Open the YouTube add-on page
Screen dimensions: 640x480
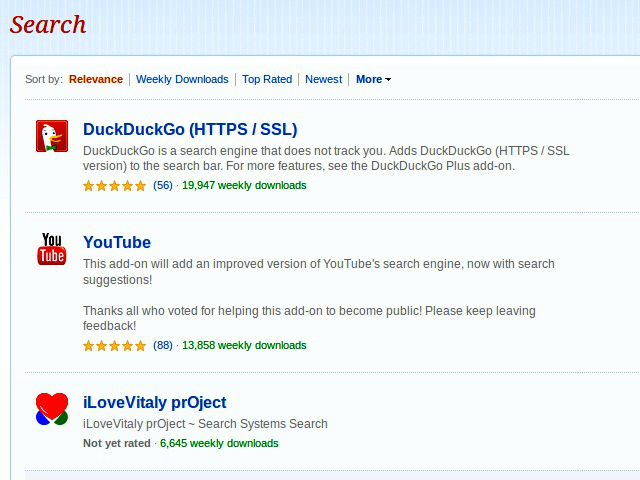click(117, 242)
